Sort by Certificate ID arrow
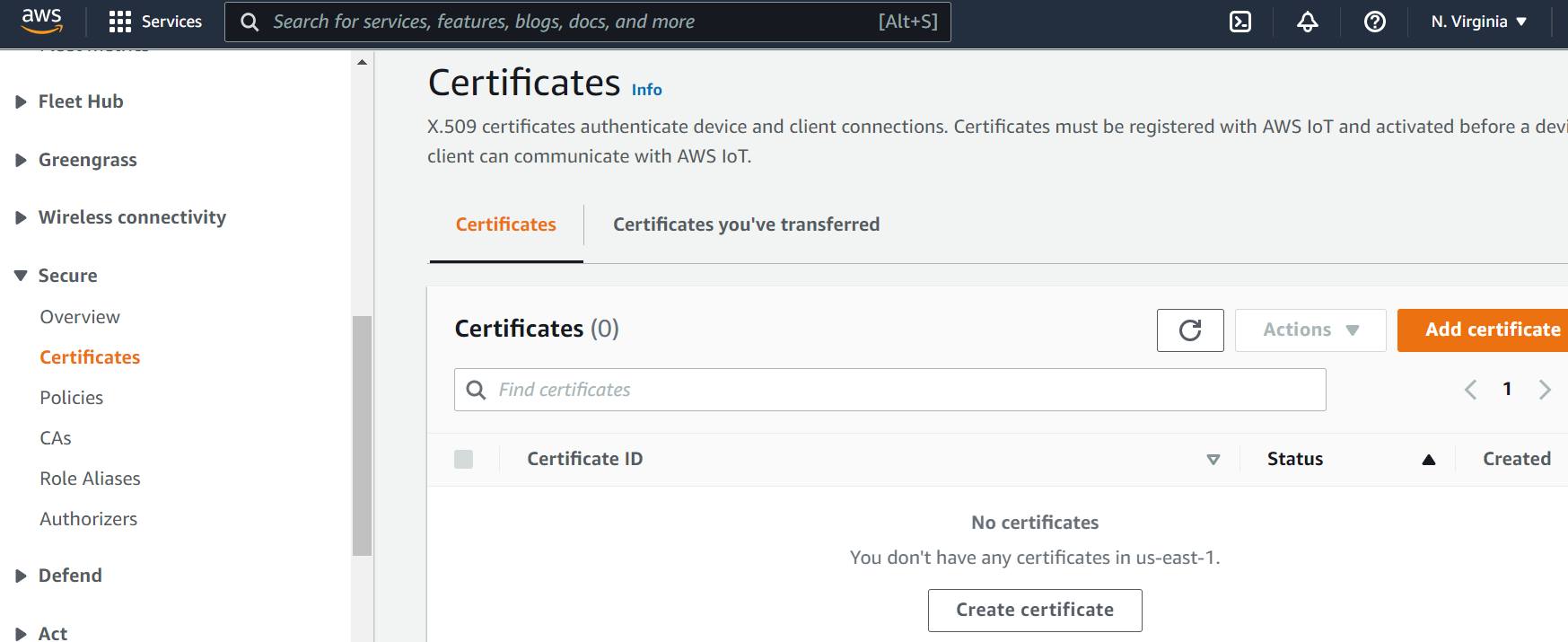1568x642 pixels. (1213, 460)
